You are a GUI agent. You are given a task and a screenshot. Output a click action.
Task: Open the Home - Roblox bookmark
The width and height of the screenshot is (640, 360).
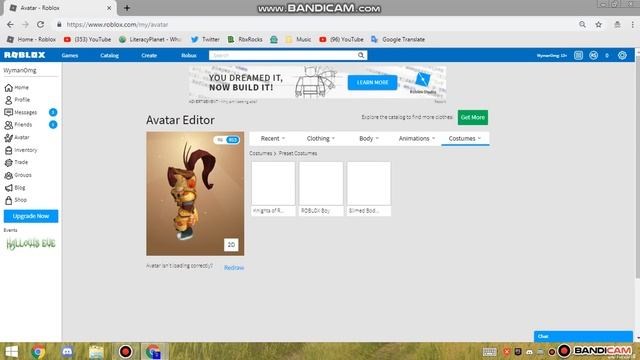click(x=31, y=39)
